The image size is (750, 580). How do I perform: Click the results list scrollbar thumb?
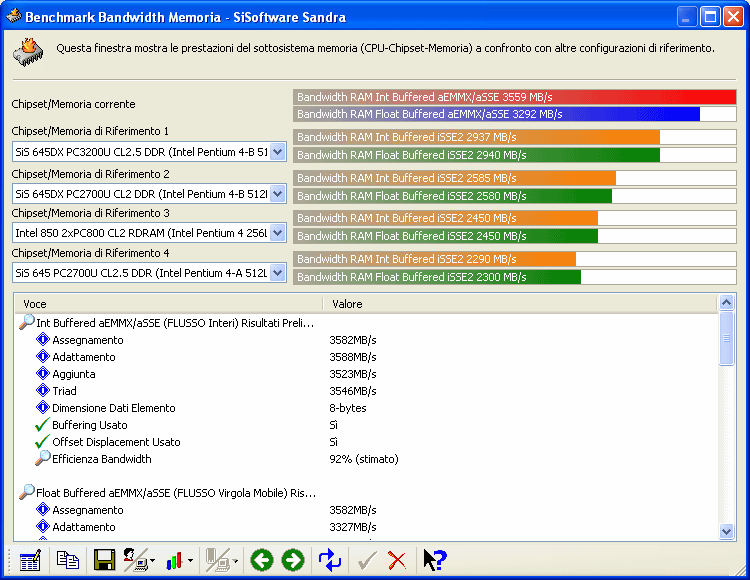(x=726, y=339)
